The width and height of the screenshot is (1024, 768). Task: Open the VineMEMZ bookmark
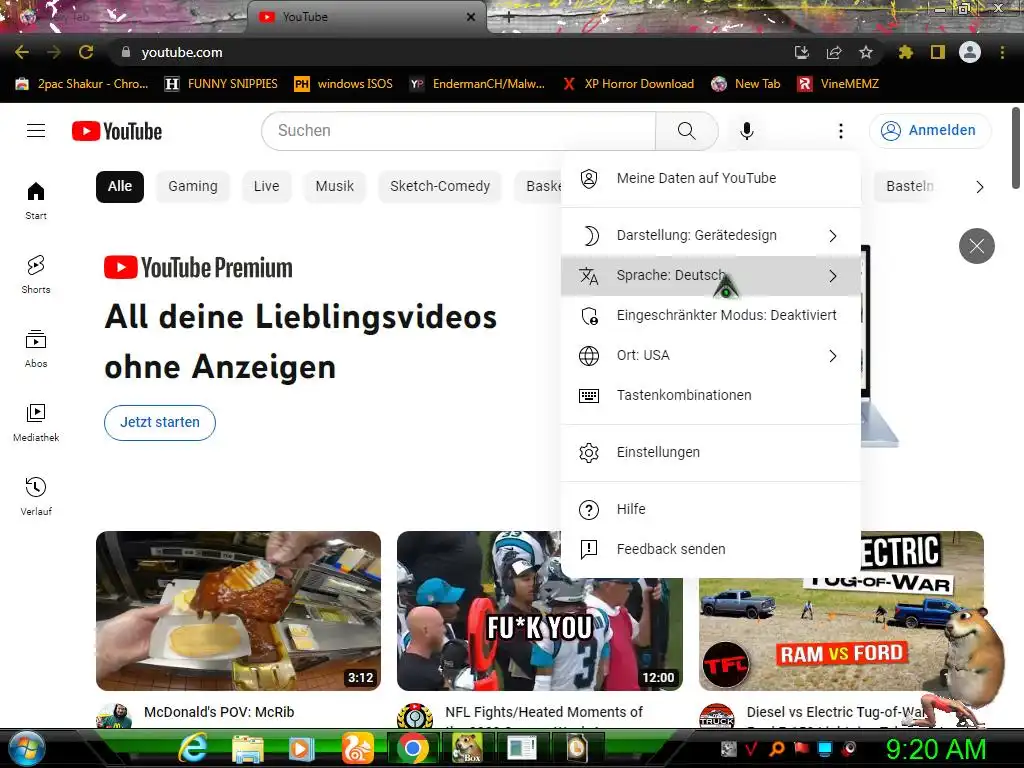839,84
